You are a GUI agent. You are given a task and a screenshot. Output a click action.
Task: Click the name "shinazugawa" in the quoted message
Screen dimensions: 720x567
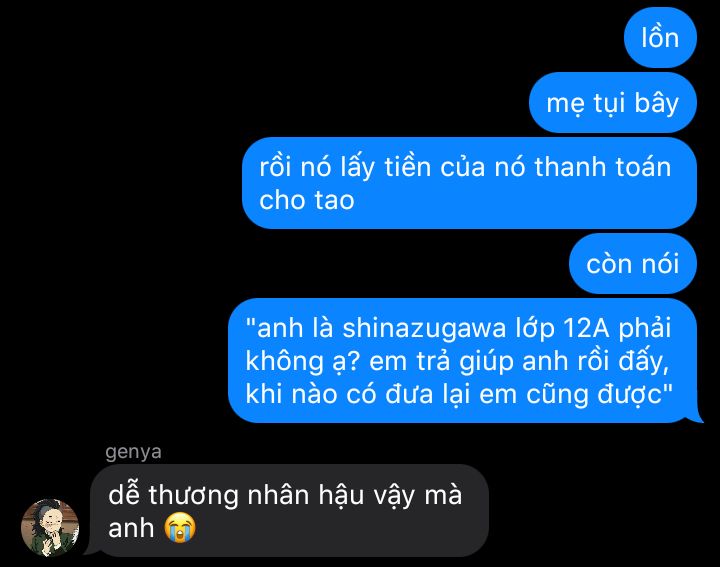(x=424, y=329)
